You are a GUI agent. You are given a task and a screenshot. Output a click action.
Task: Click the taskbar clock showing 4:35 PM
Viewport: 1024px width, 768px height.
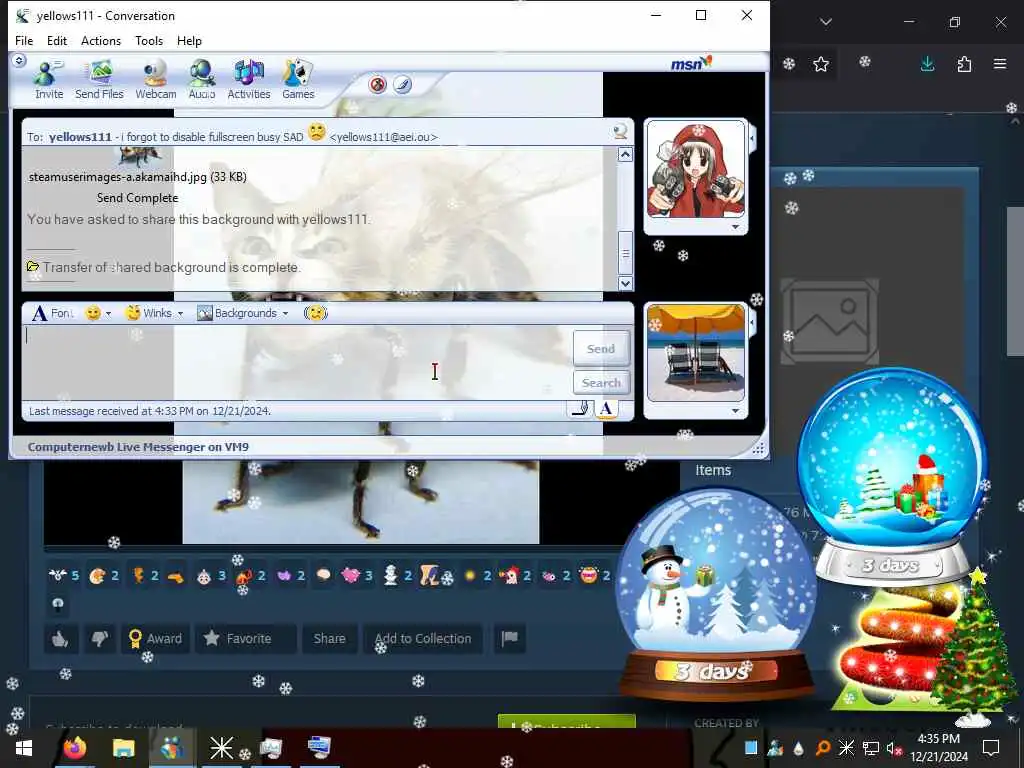click(938, 748)
